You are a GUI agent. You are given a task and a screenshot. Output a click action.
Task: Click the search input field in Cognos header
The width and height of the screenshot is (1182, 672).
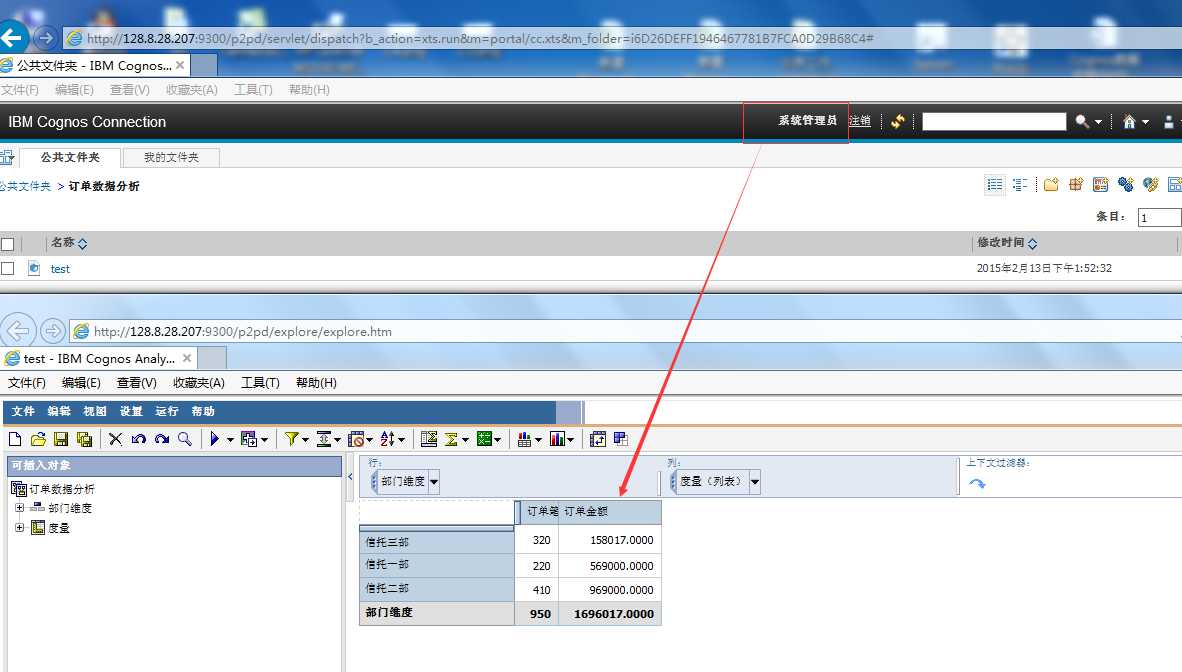(994, 121)
